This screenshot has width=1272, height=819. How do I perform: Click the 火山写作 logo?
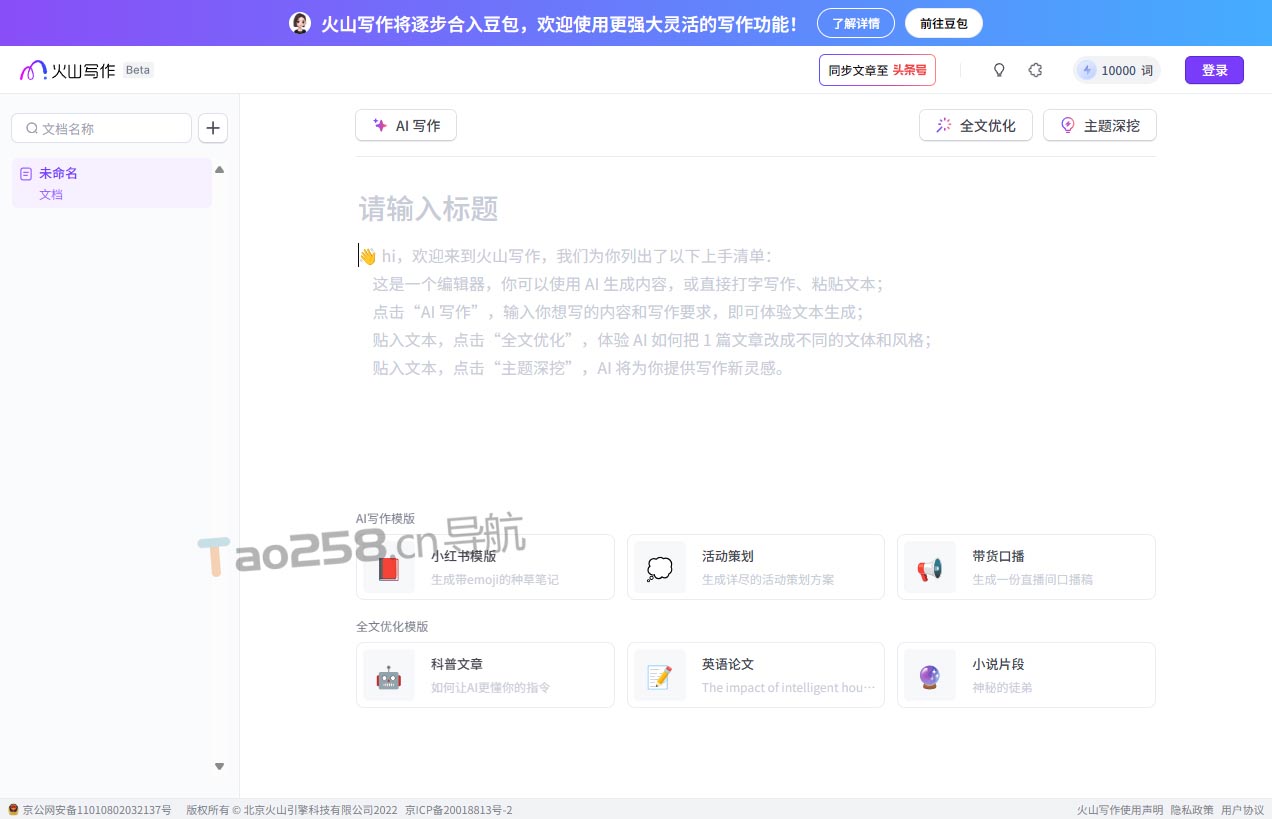click(x=67, y=70)
